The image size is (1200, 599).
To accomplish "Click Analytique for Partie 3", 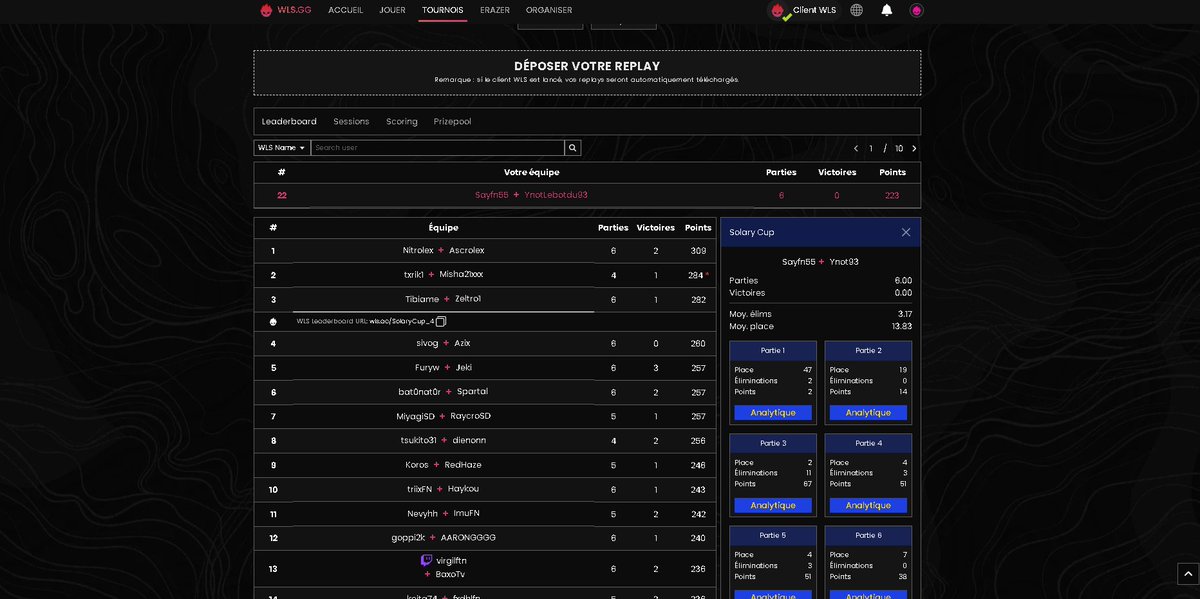I will point(773,506).
